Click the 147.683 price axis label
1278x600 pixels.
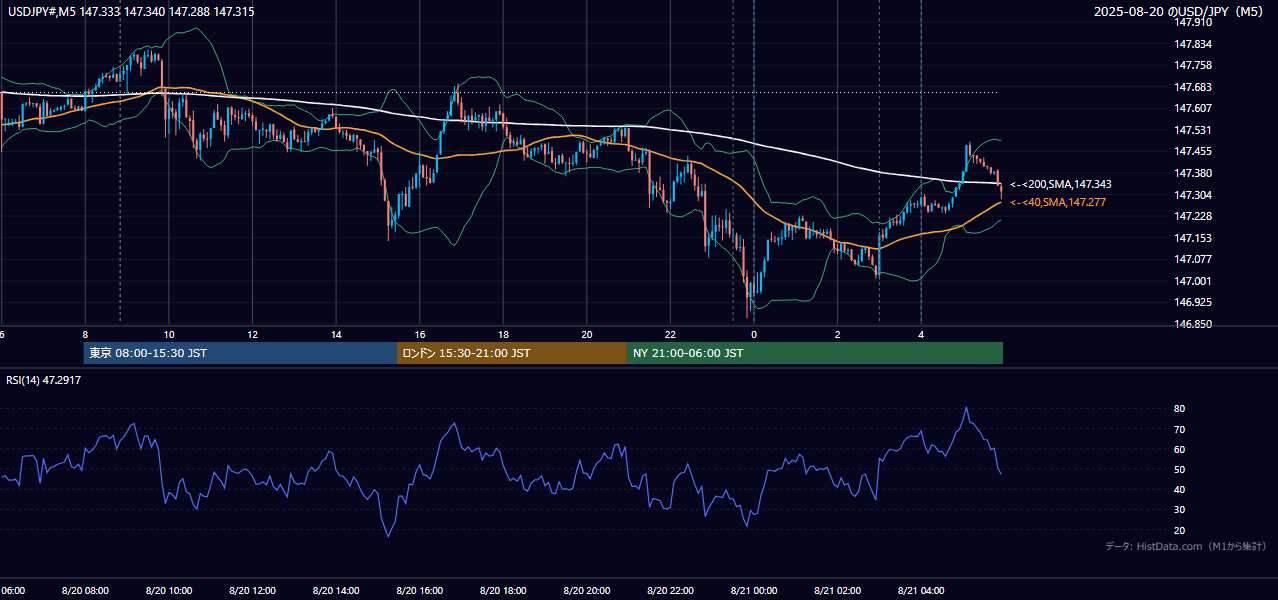(x=1194, y=87)
